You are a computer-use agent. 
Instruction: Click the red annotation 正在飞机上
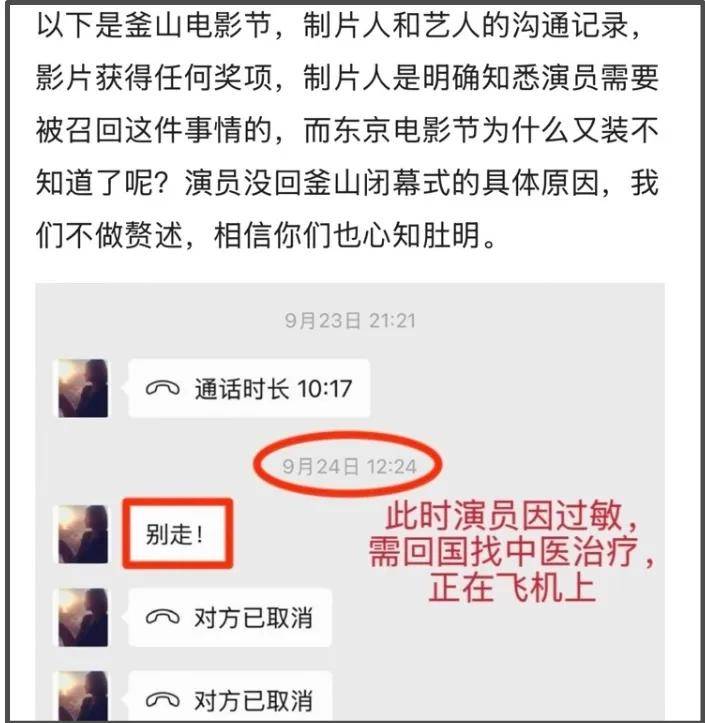pyautogui.click(x=512, y=588)
